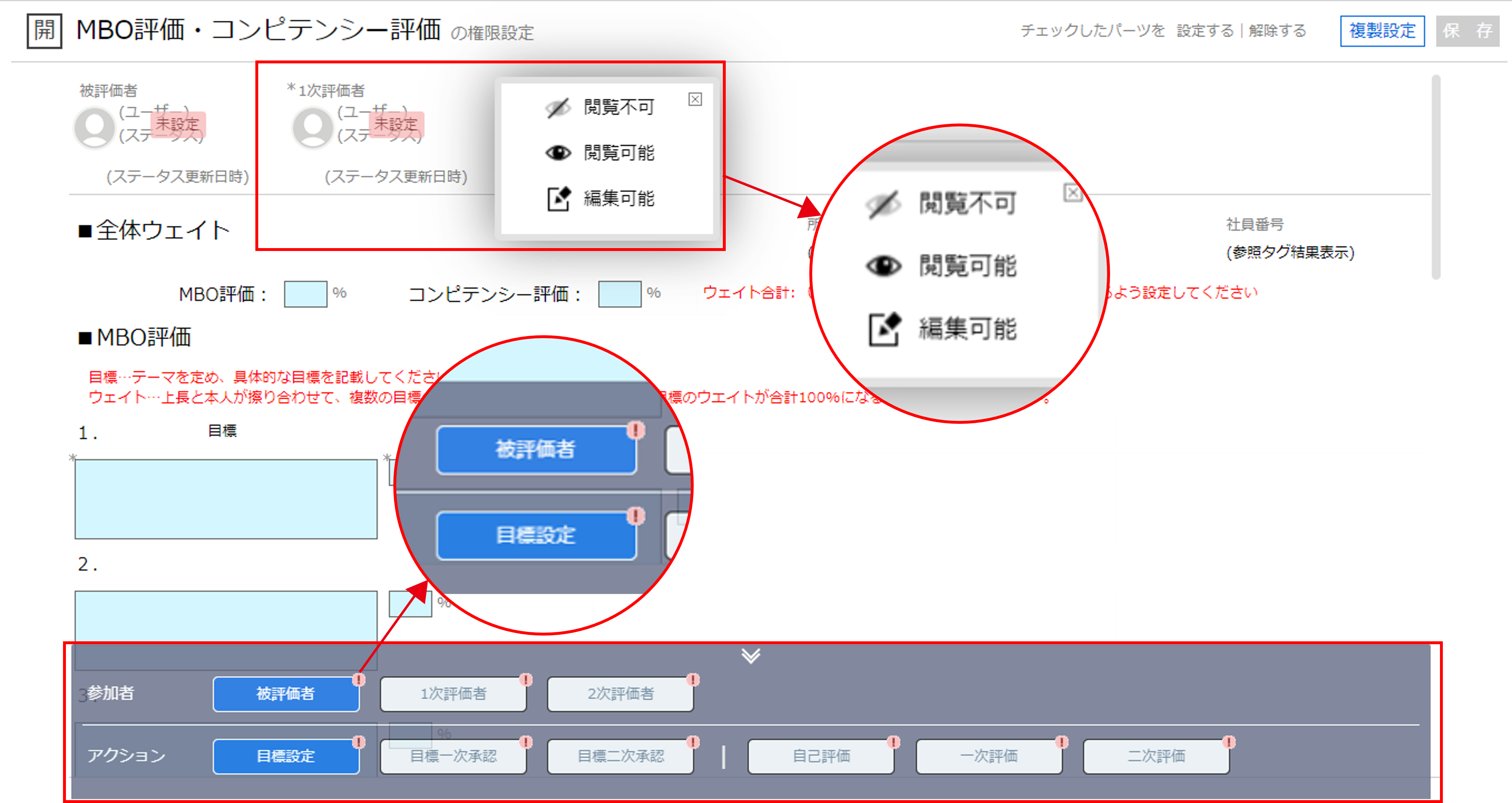The image size is (1512, 803).
Task: Click the 開 icon beside the title
Action: (44, 31)
